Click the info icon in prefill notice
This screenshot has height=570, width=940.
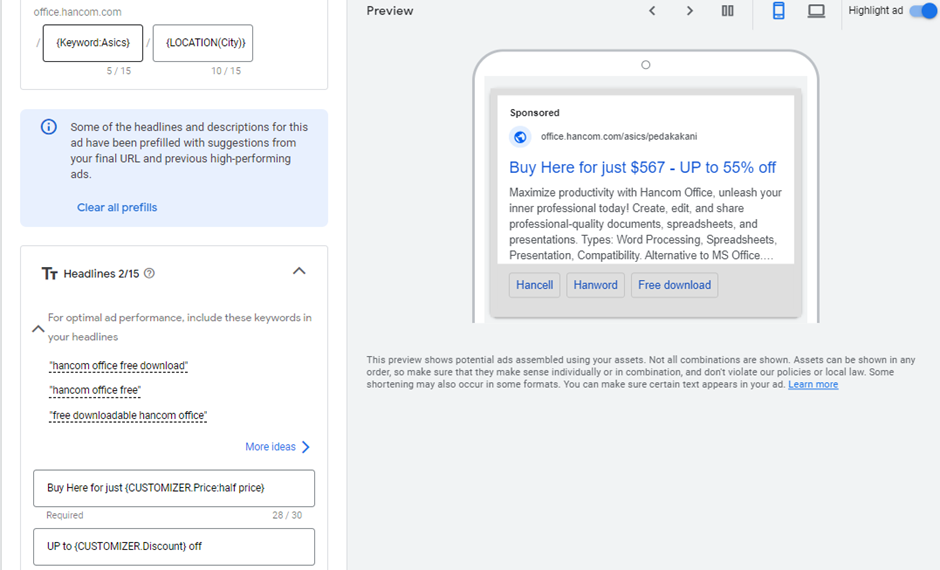49,127
